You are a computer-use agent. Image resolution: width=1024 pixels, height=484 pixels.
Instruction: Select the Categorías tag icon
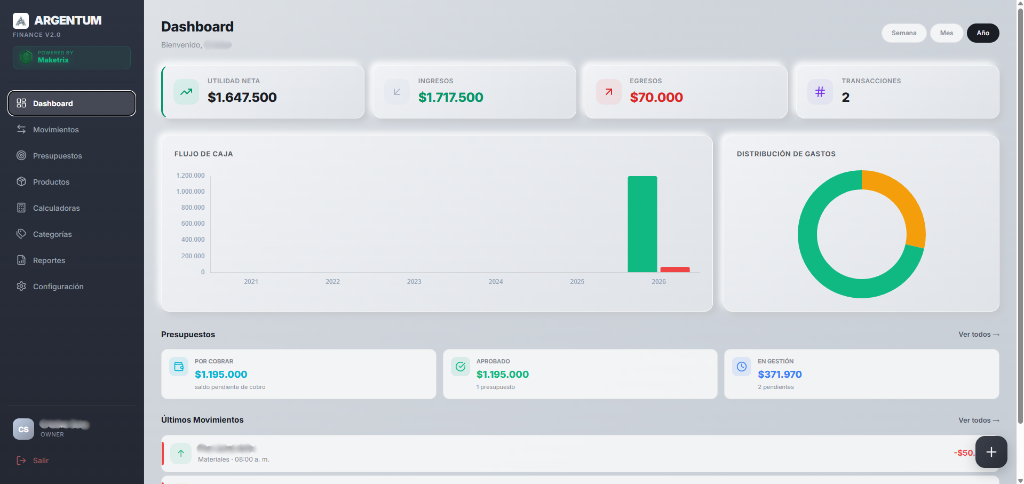click(x=22, y=234)
